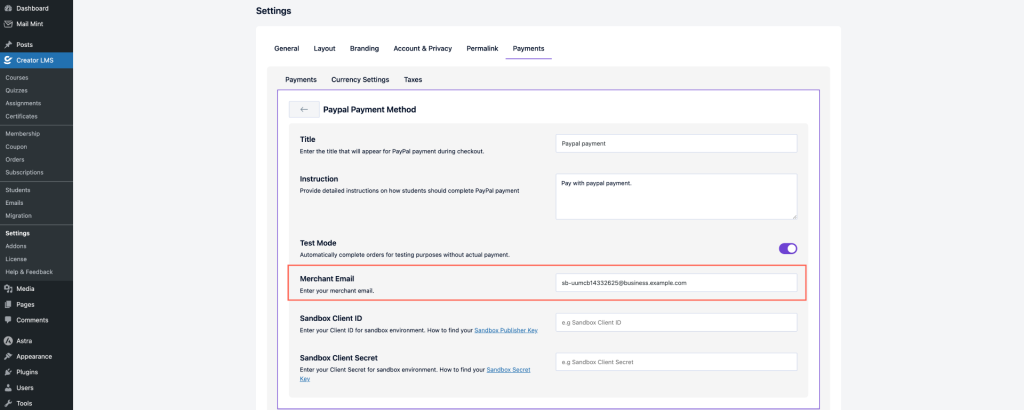This screenshot has height=410, width=1024.
Task: Open Appearance brush icon
Action: click(x=8, y=356)
